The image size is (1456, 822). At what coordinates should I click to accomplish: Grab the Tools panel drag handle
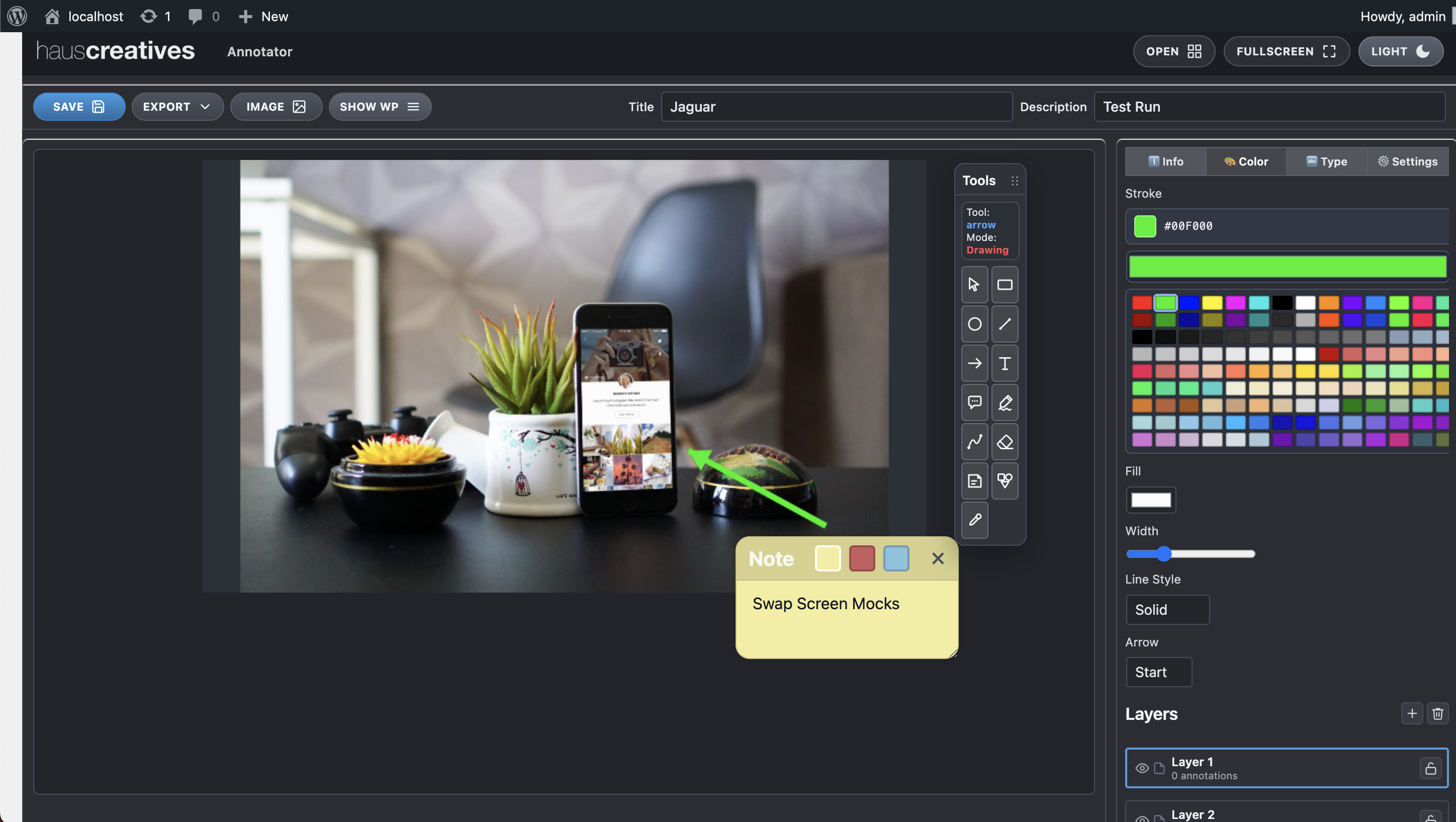1015,181
